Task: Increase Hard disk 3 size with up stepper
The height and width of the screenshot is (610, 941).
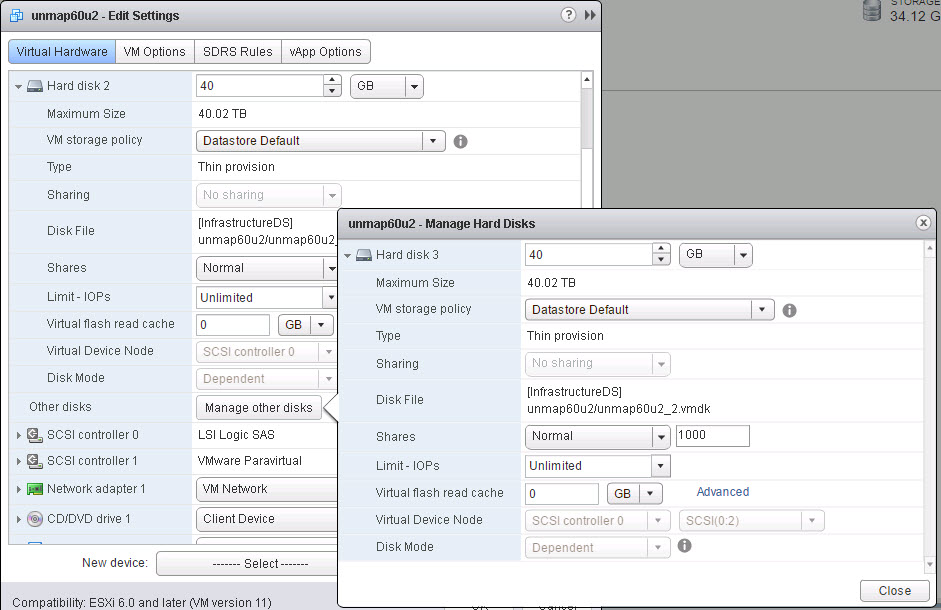Action: [x=661, y=249]
